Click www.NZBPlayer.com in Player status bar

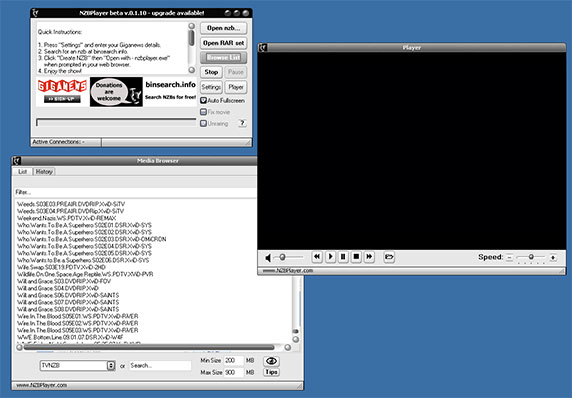pos(288,271)
